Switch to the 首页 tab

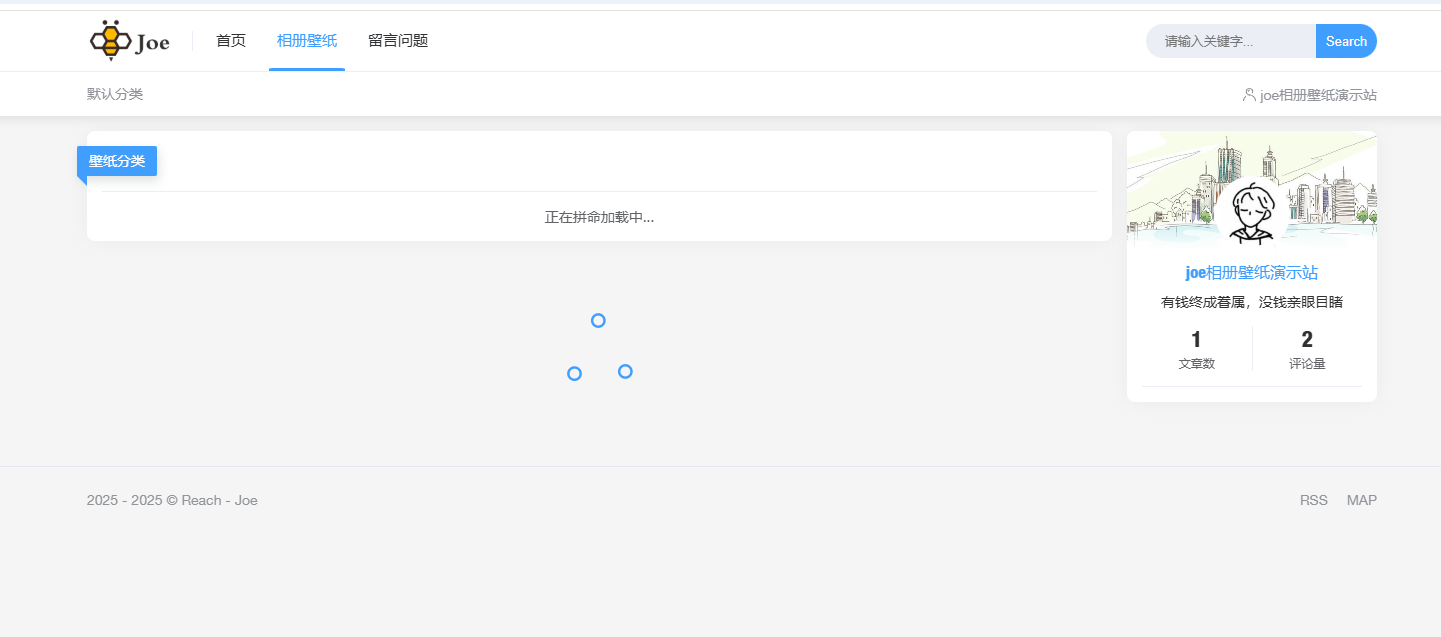tap(230, 40)
